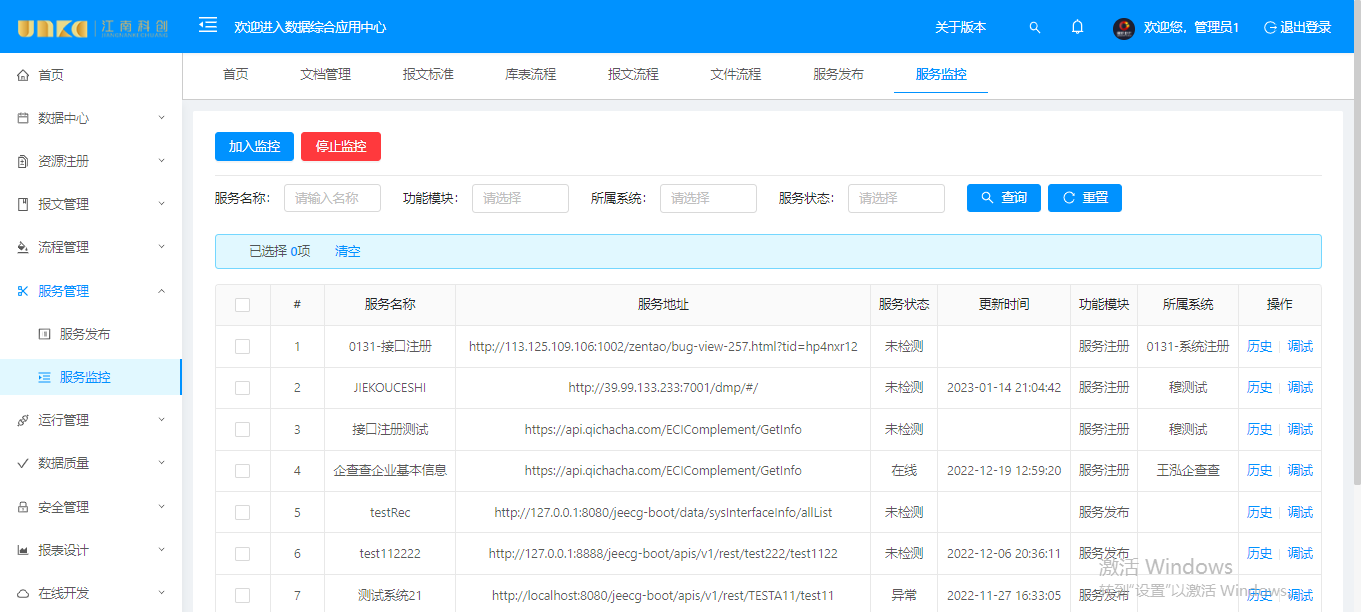
Task: Click the home icon in the sidebar
Action: [x=23, y=75]
